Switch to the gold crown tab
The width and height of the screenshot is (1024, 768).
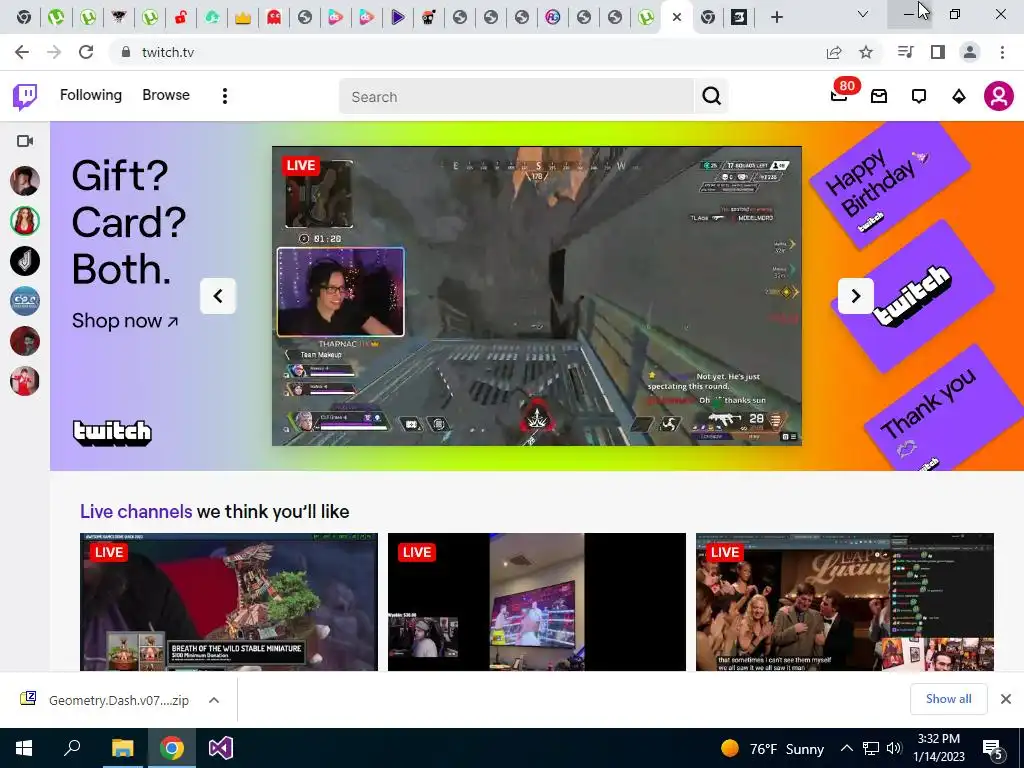click(x=243, y=17)
